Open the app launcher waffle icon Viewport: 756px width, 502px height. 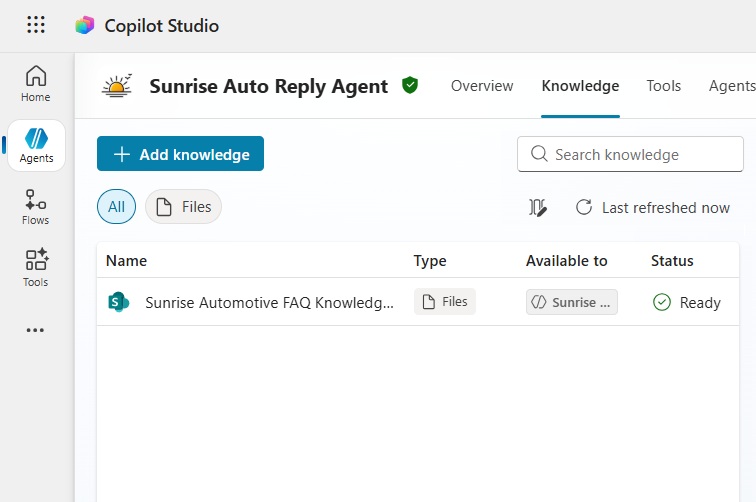36,26
